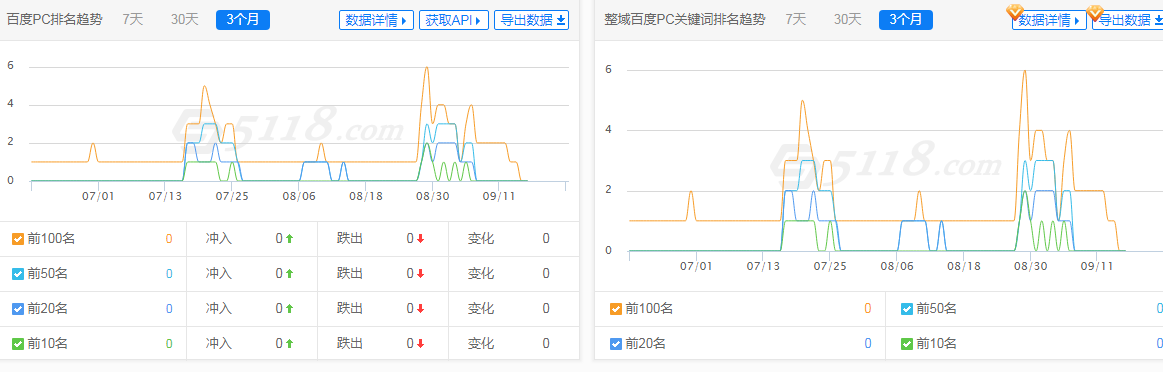Click the red down arrow in 前100名 row
Screen dimensions: 1163x372
click(x=421, y=239)
